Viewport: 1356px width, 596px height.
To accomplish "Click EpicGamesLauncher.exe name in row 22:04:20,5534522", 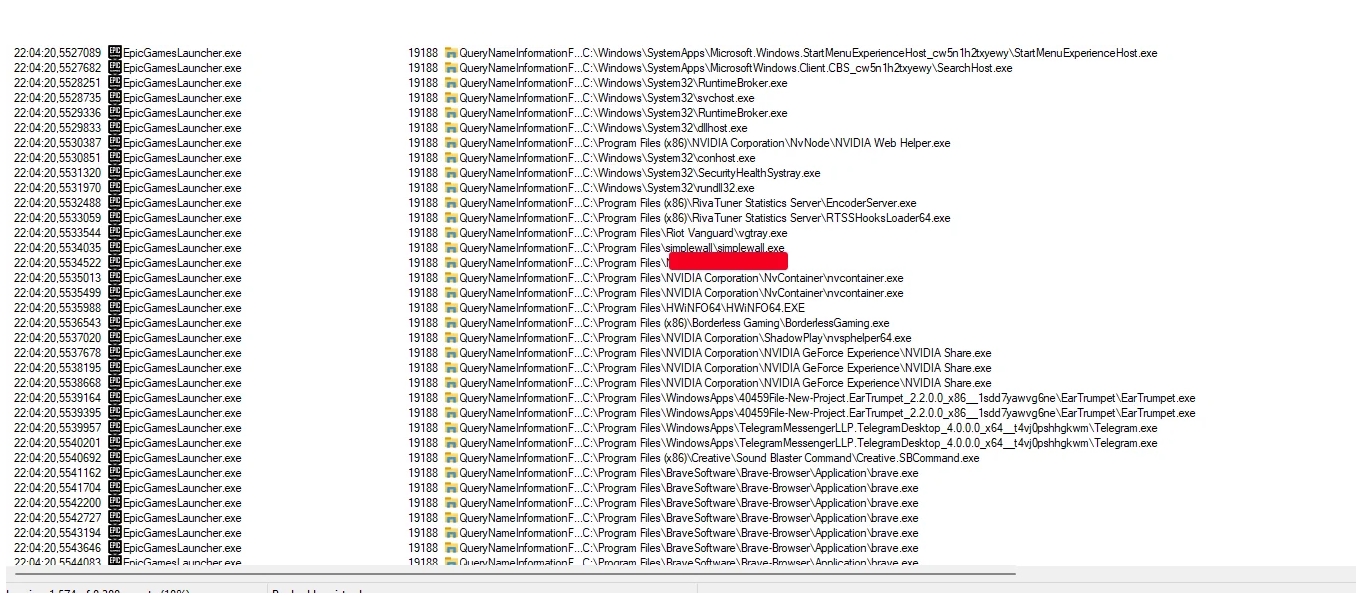I will [x=182, y=263].
